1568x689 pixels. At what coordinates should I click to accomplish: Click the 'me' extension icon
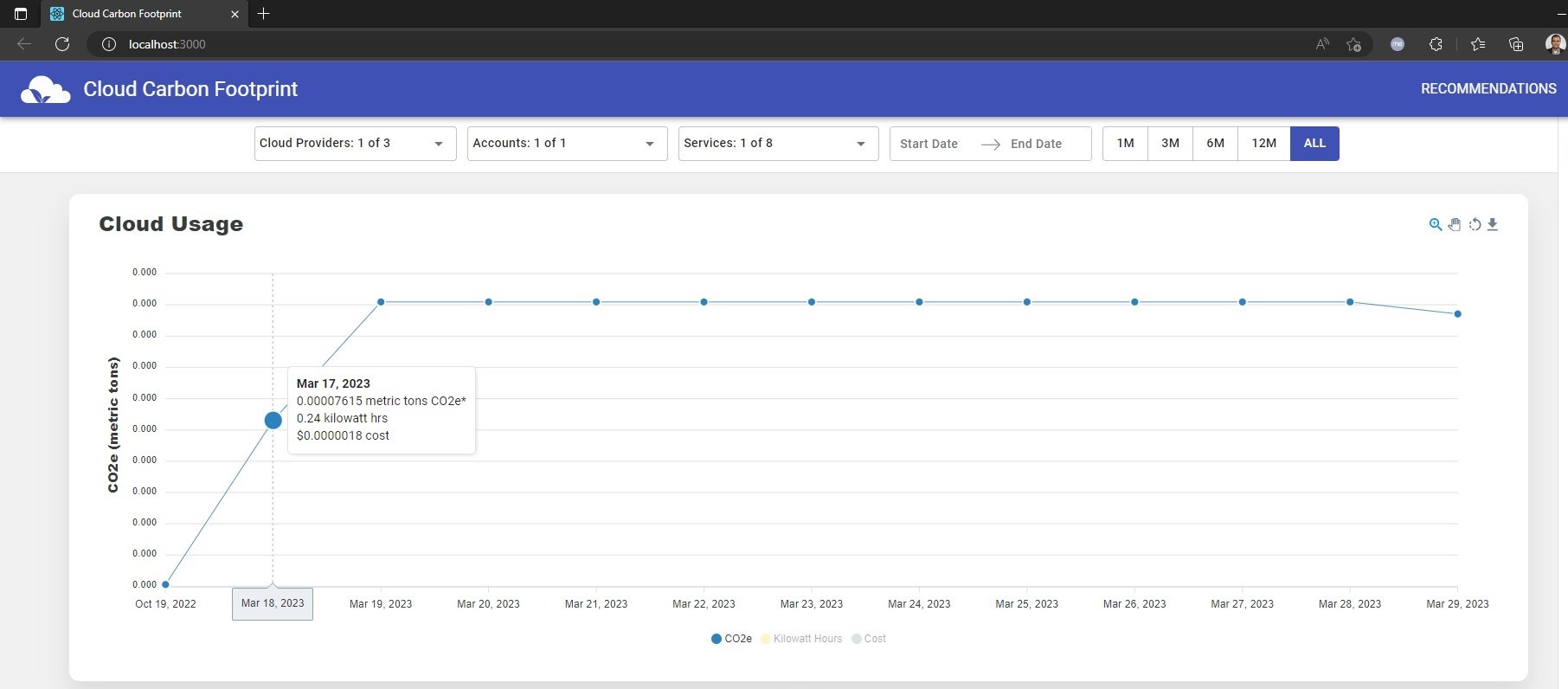1398,44
